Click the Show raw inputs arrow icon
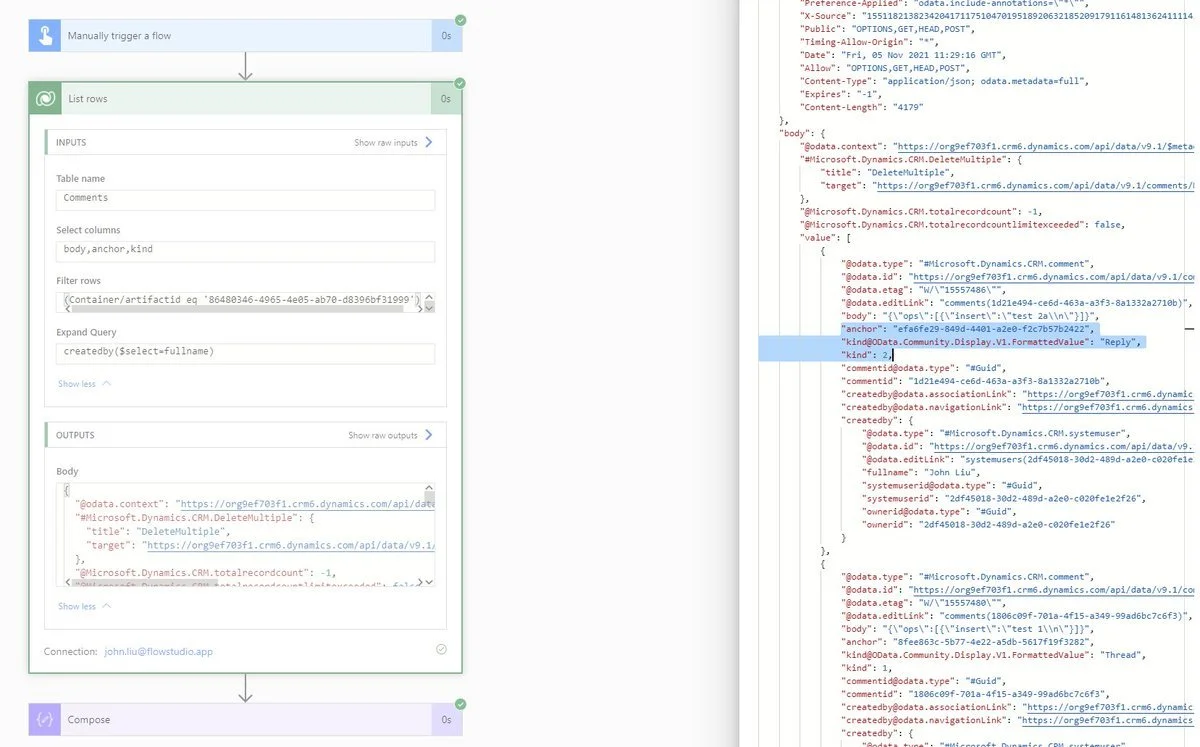The image size is (1200, 747). (429, 142)
